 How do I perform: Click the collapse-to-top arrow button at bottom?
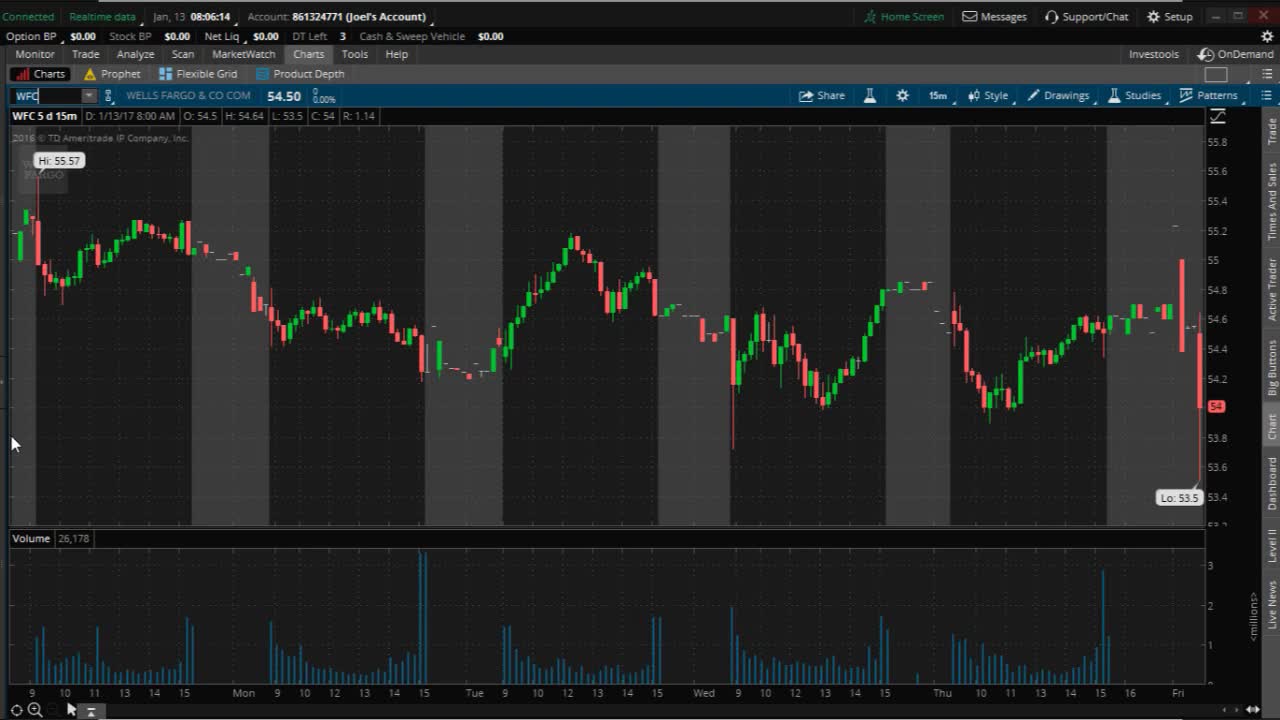click(x=90, y=711)
